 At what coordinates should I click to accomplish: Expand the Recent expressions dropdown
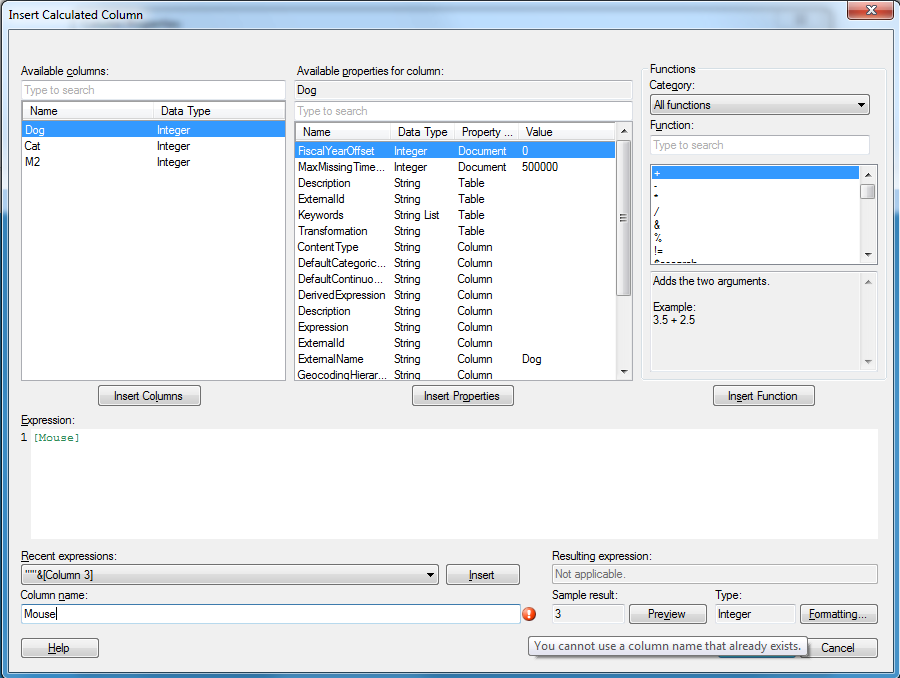point(431,575)
